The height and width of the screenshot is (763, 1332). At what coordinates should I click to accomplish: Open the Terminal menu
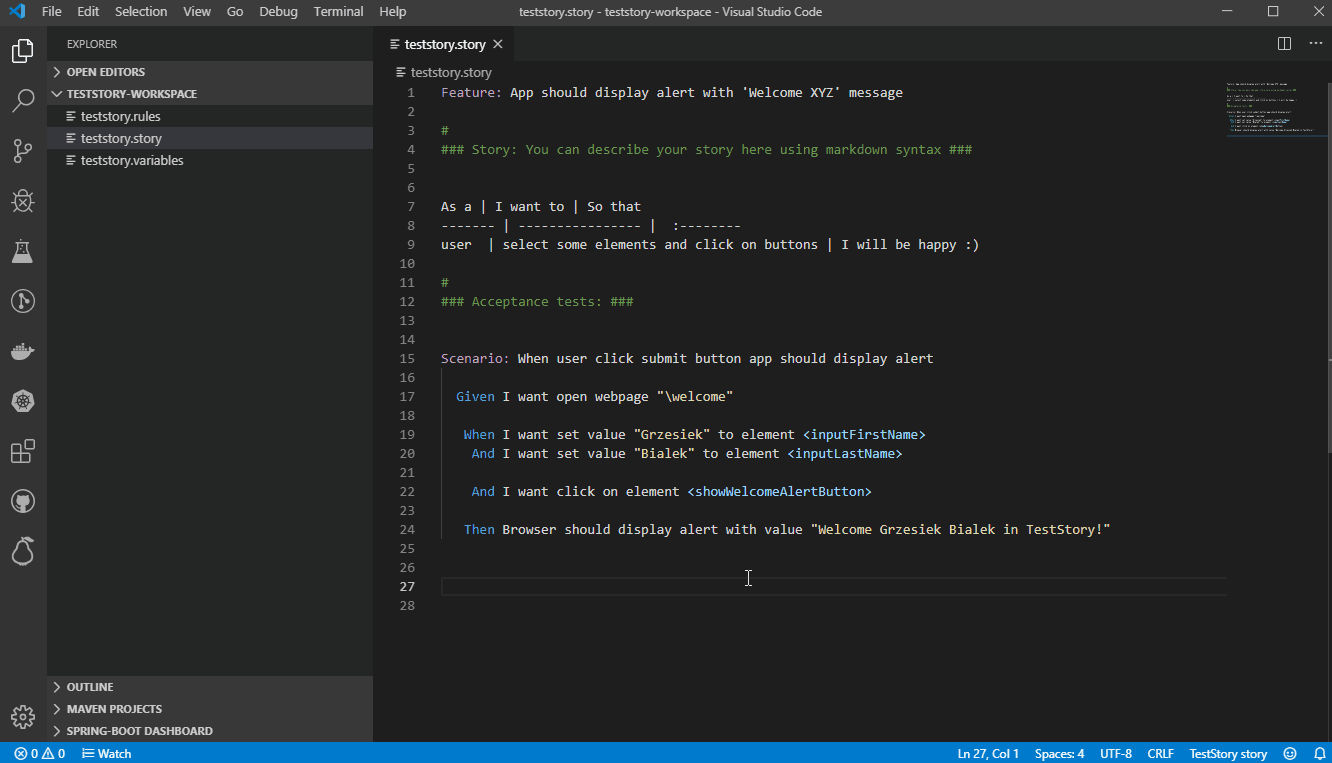coord(339,12)
